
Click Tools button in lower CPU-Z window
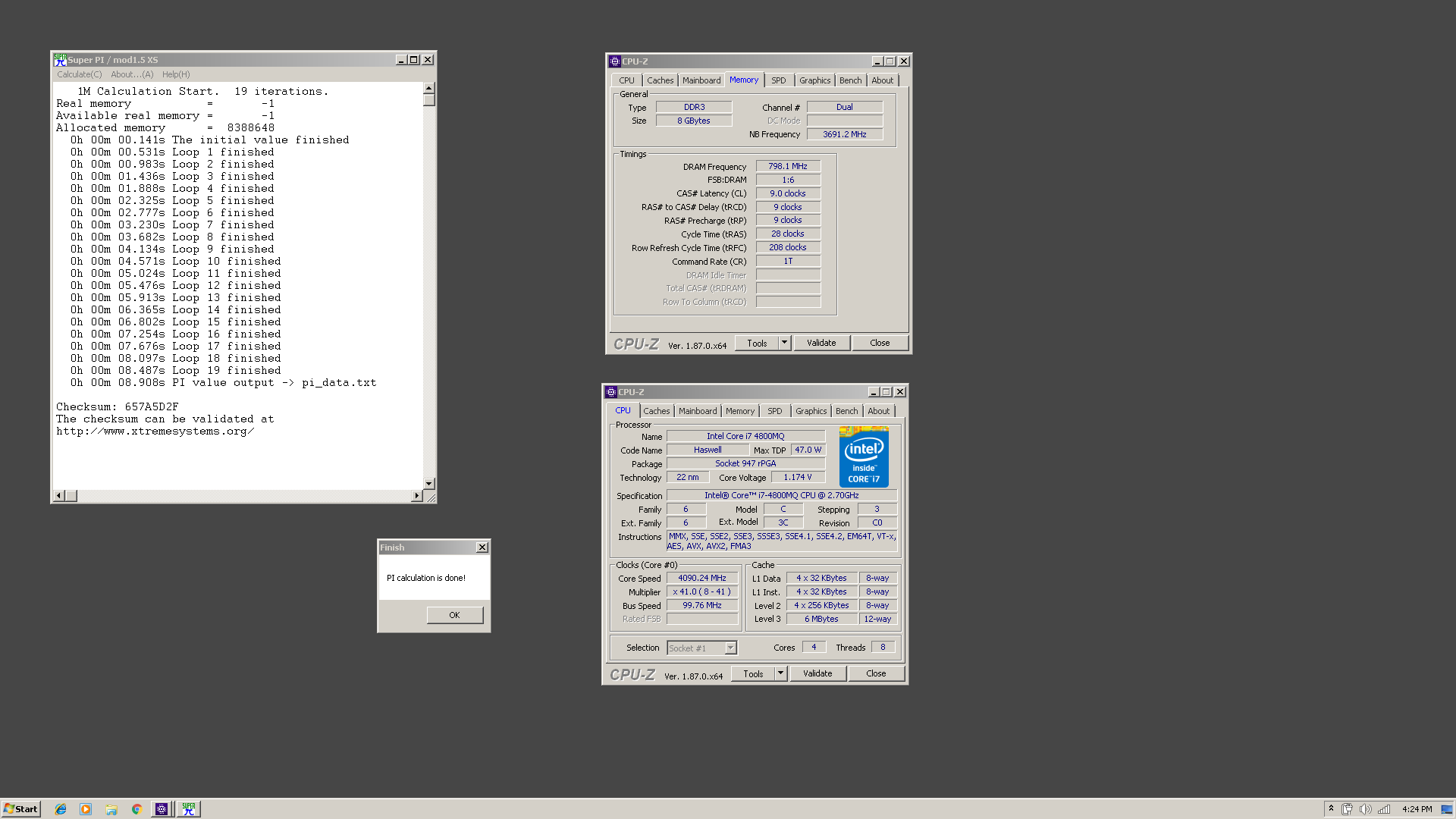[x=753, y=674]
